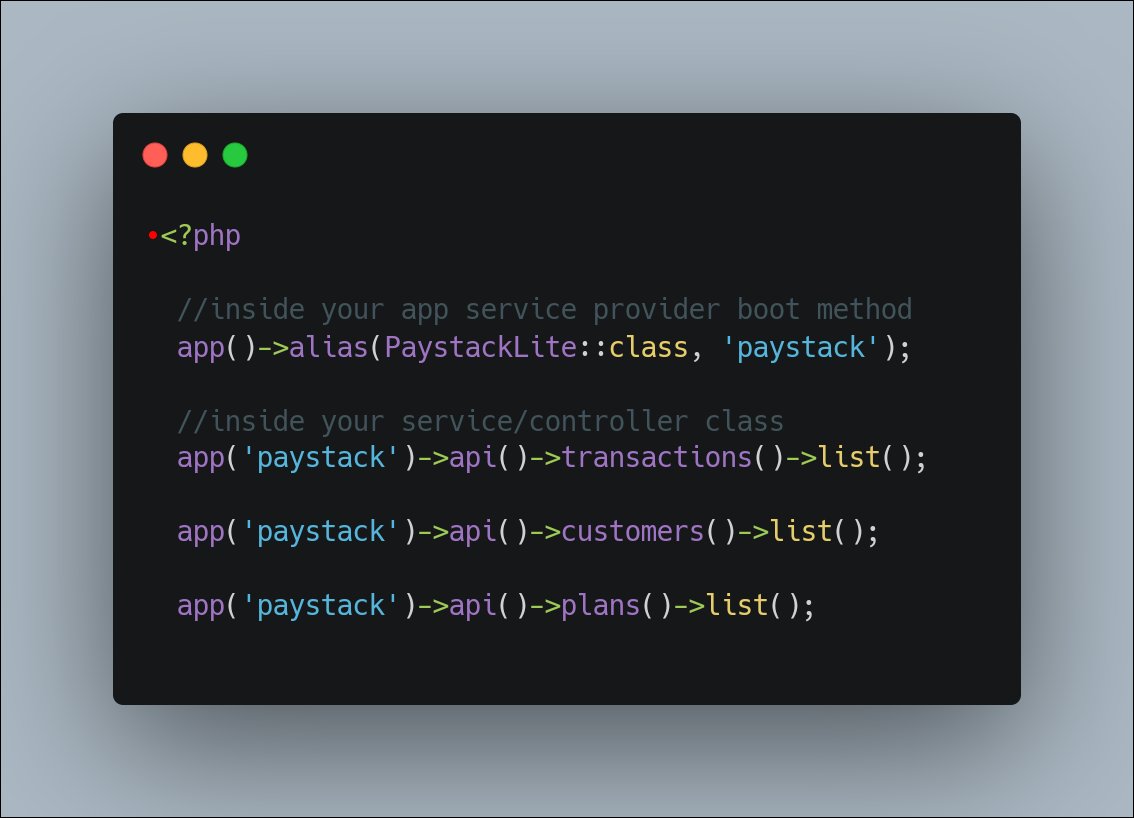Click the service/controller class comment
Screen dimensions: 1134x818
click(480, 421)
